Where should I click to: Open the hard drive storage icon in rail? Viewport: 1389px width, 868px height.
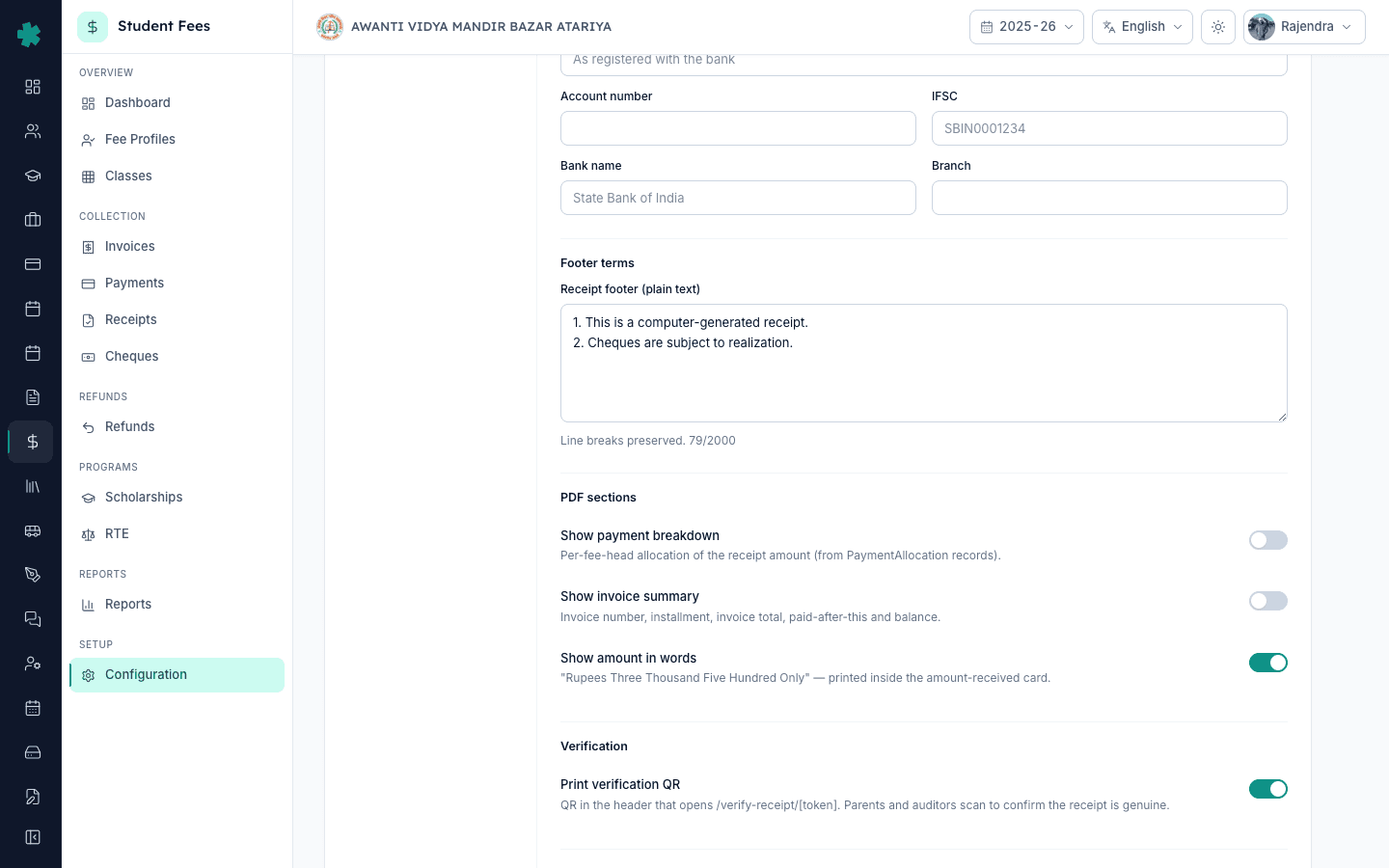(x=33, y=752)
